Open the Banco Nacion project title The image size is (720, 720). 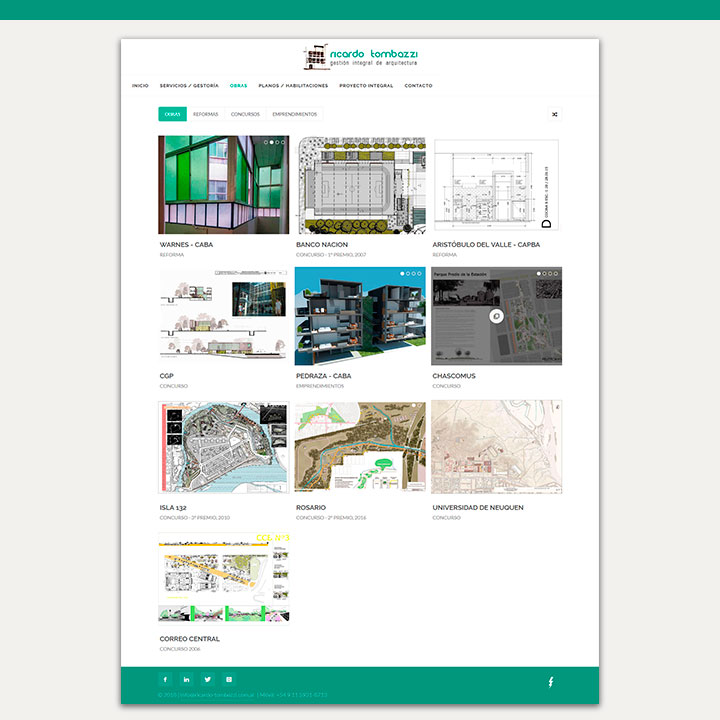pos(322,244)
